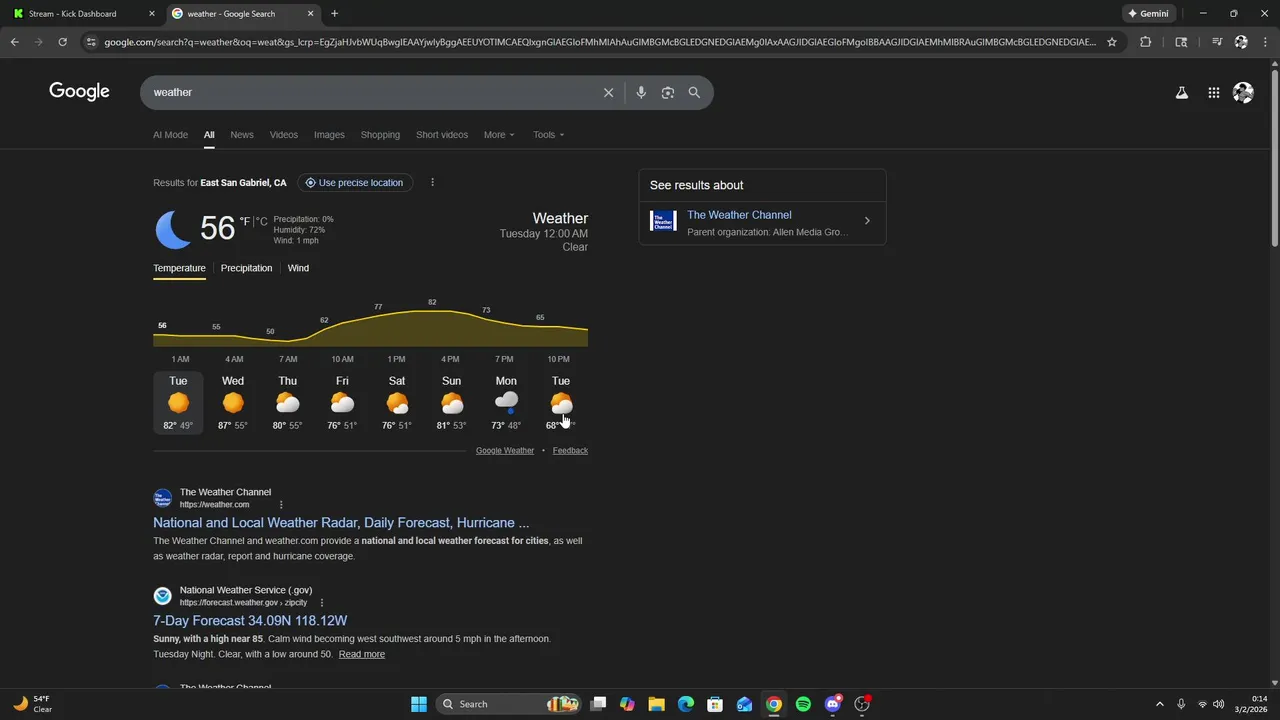Click the magnifier search button in the search box

(694, 92)
